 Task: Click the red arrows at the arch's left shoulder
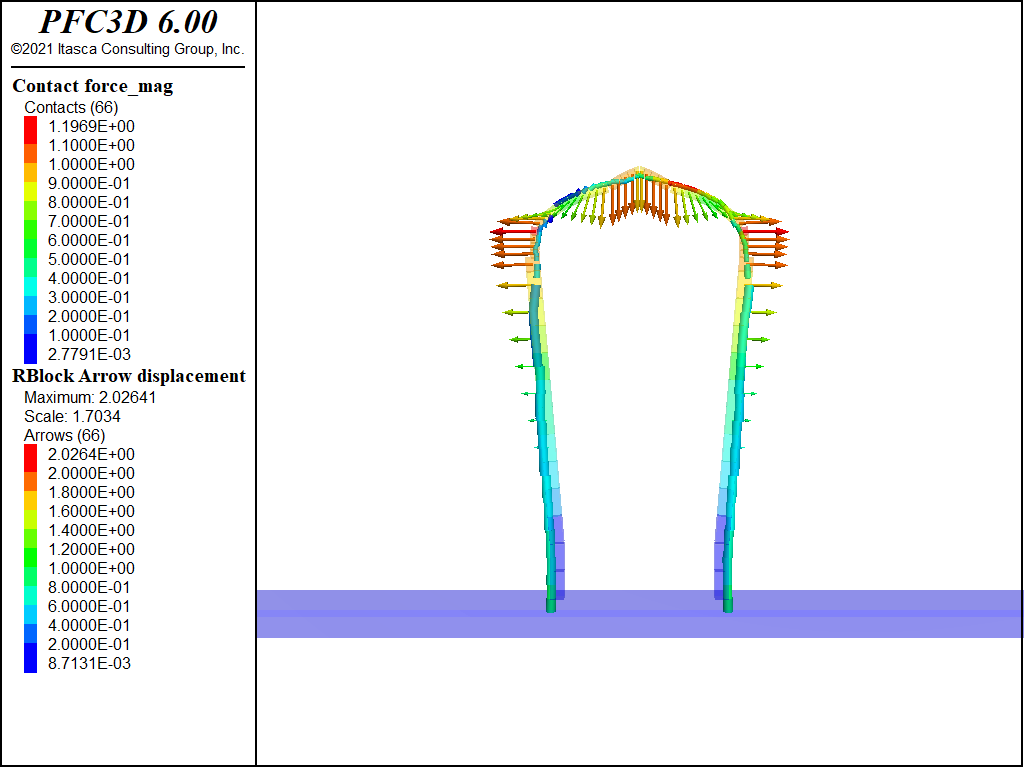click(510, 237)
